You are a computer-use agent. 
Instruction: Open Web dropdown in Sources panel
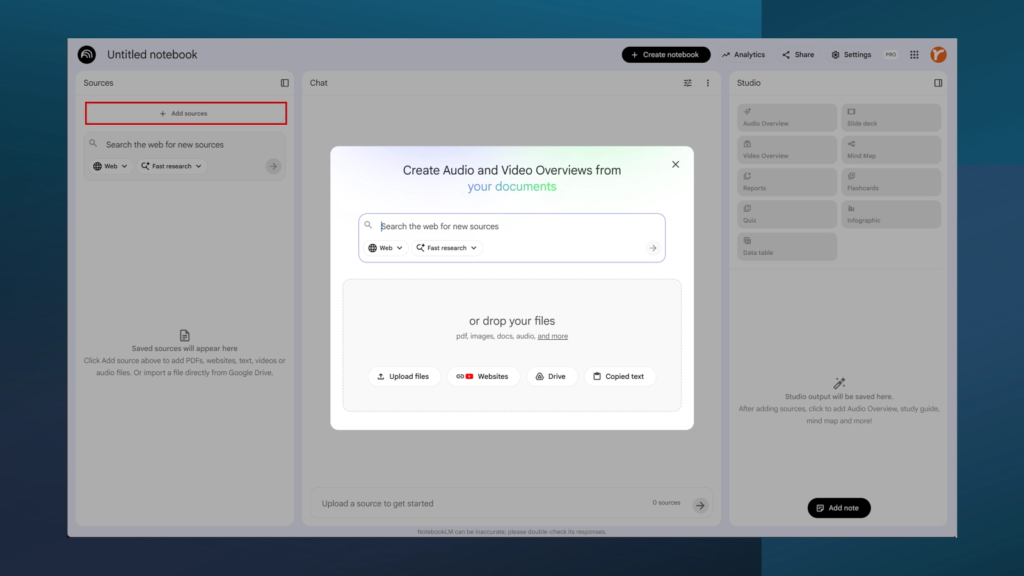[110, 166]
